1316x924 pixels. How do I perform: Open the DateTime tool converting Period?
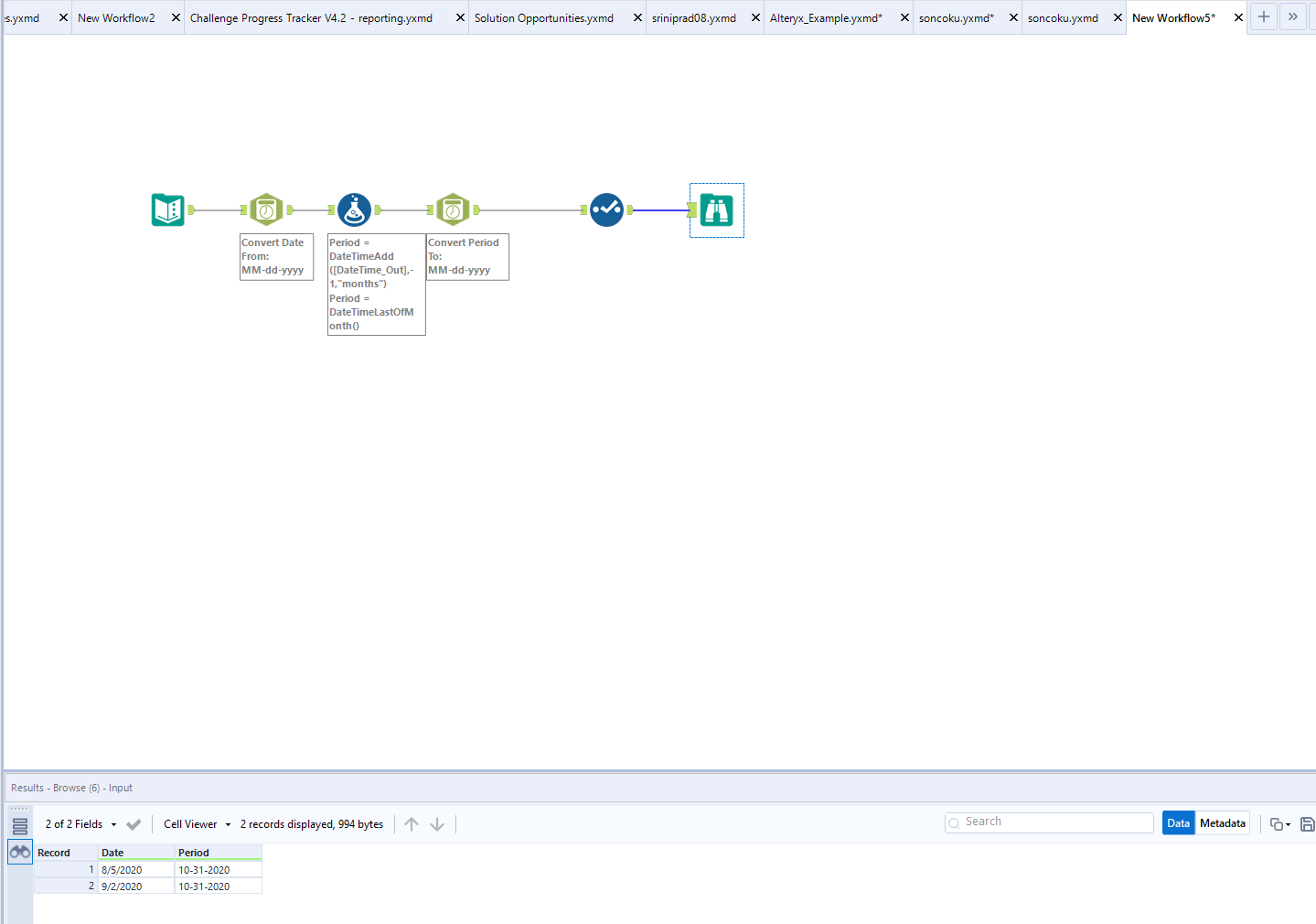pyautogui.click(x=453, y=209)
